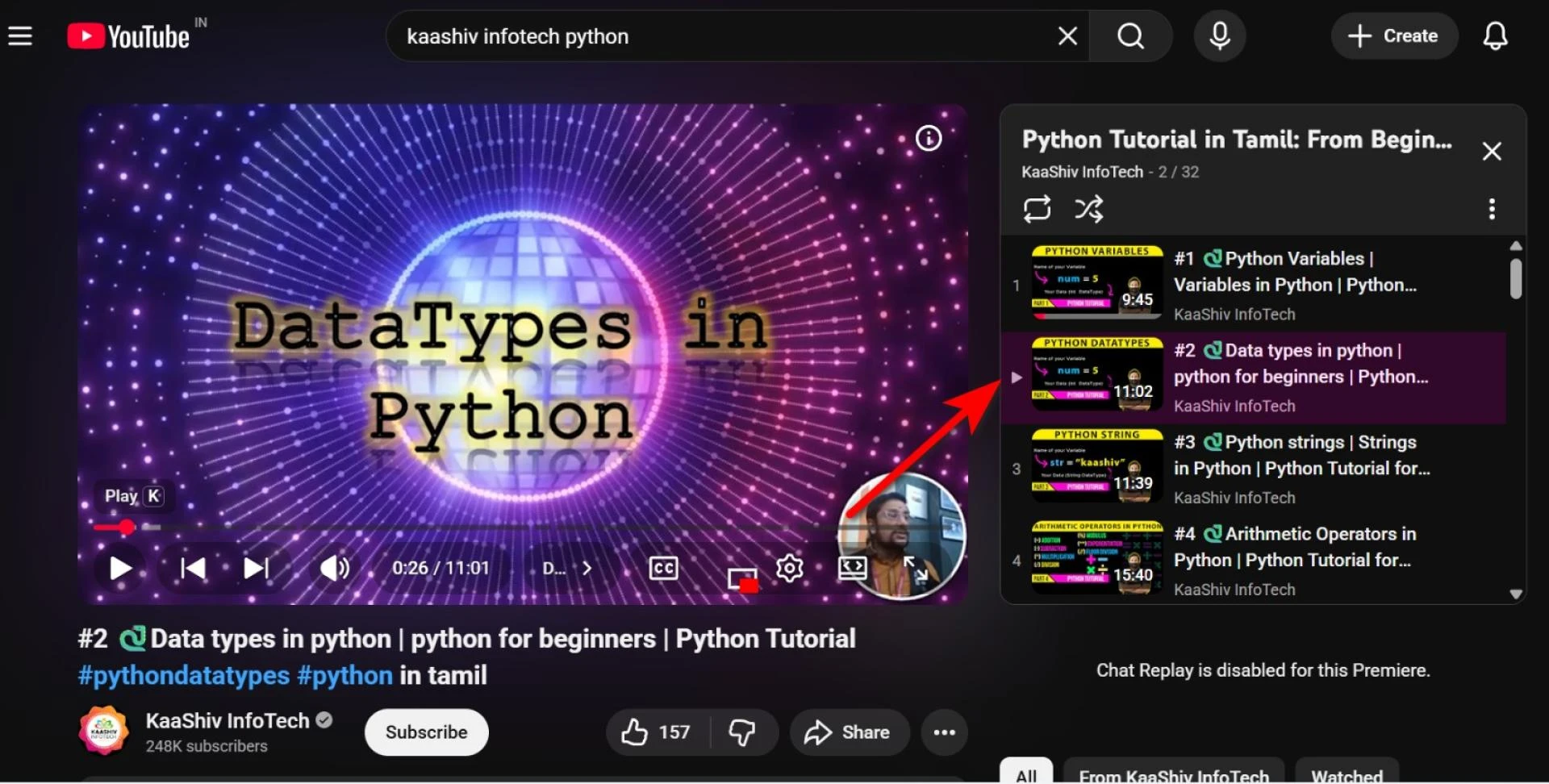Like the video with 157 likes
Image resolution: width=1549 pixels, height=784 pixels.
pyautogui.click(x=657, y=732)
